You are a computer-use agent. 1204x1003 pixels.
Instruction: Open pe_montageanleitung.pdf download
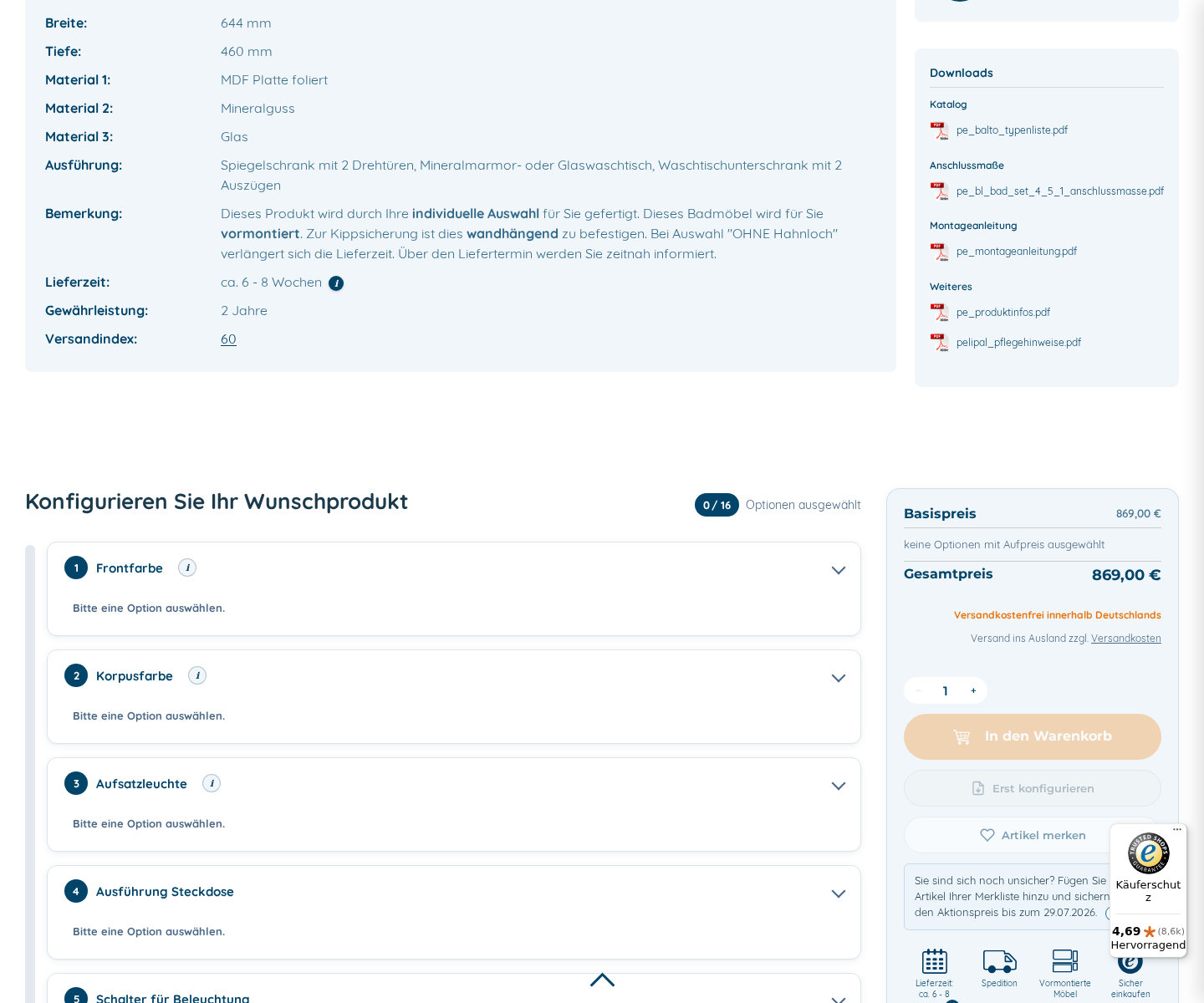tap(1017, 252)
